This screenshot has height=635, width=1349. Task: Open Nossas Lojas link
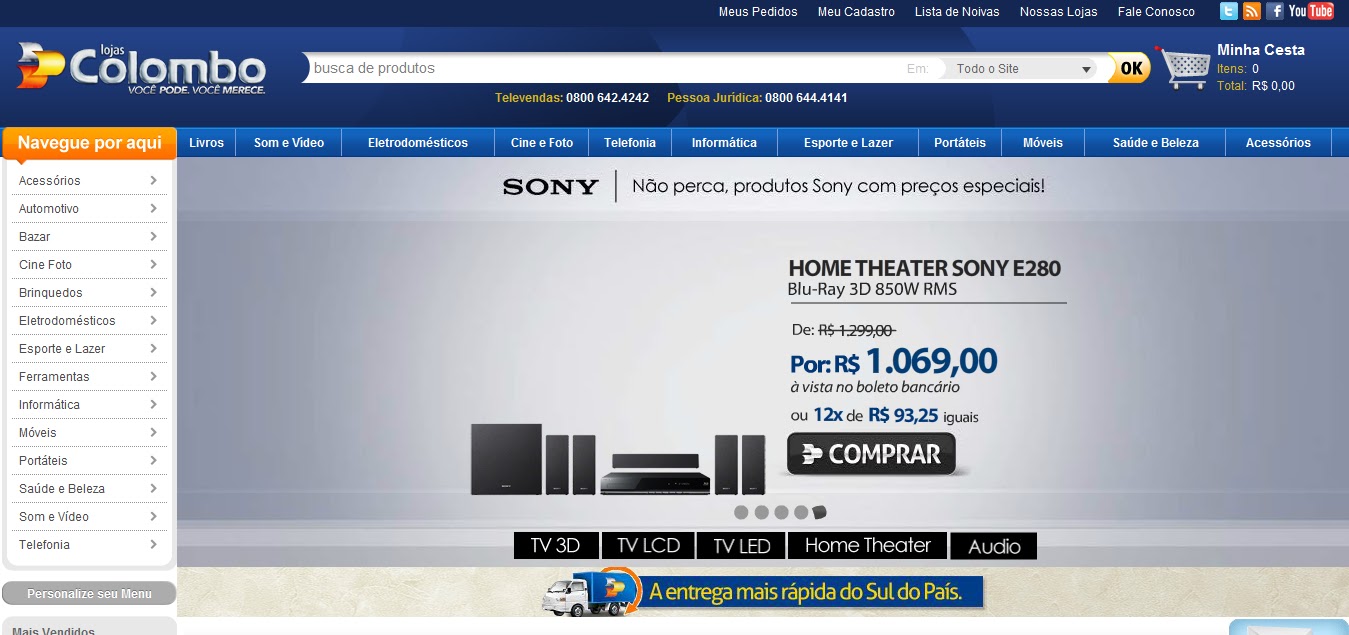1058,12
